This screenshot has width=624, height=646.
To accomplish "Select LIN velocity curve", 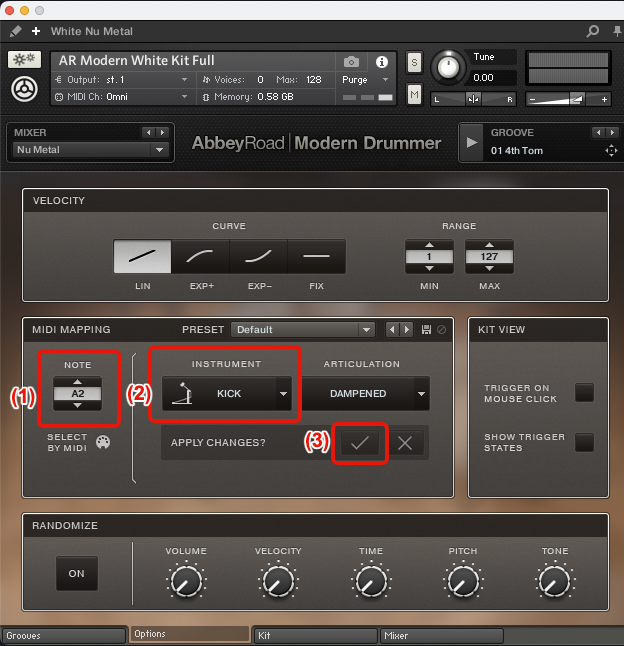I will (x=142, y=256).
